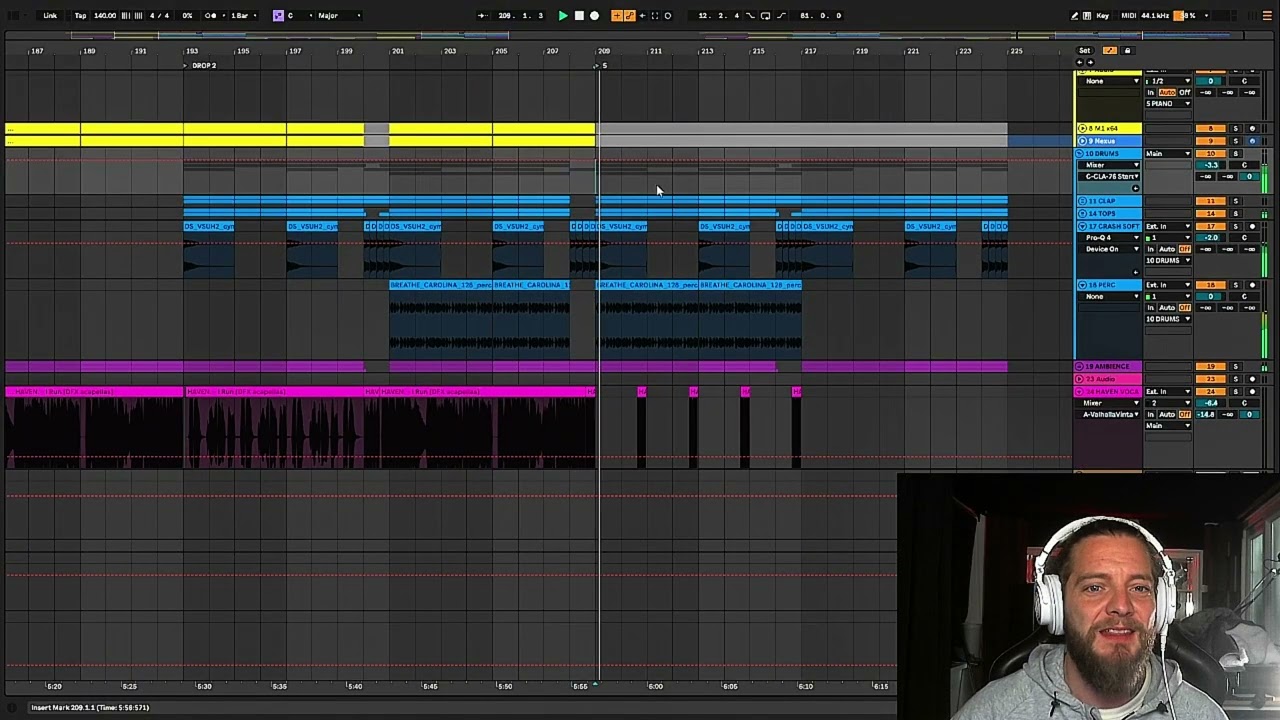
Task: Select the 23 Audio track header
Action: pos(1109,379)
